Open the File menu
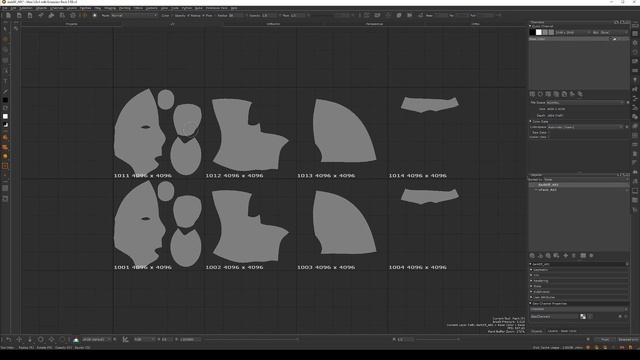 tap(4, 8)
